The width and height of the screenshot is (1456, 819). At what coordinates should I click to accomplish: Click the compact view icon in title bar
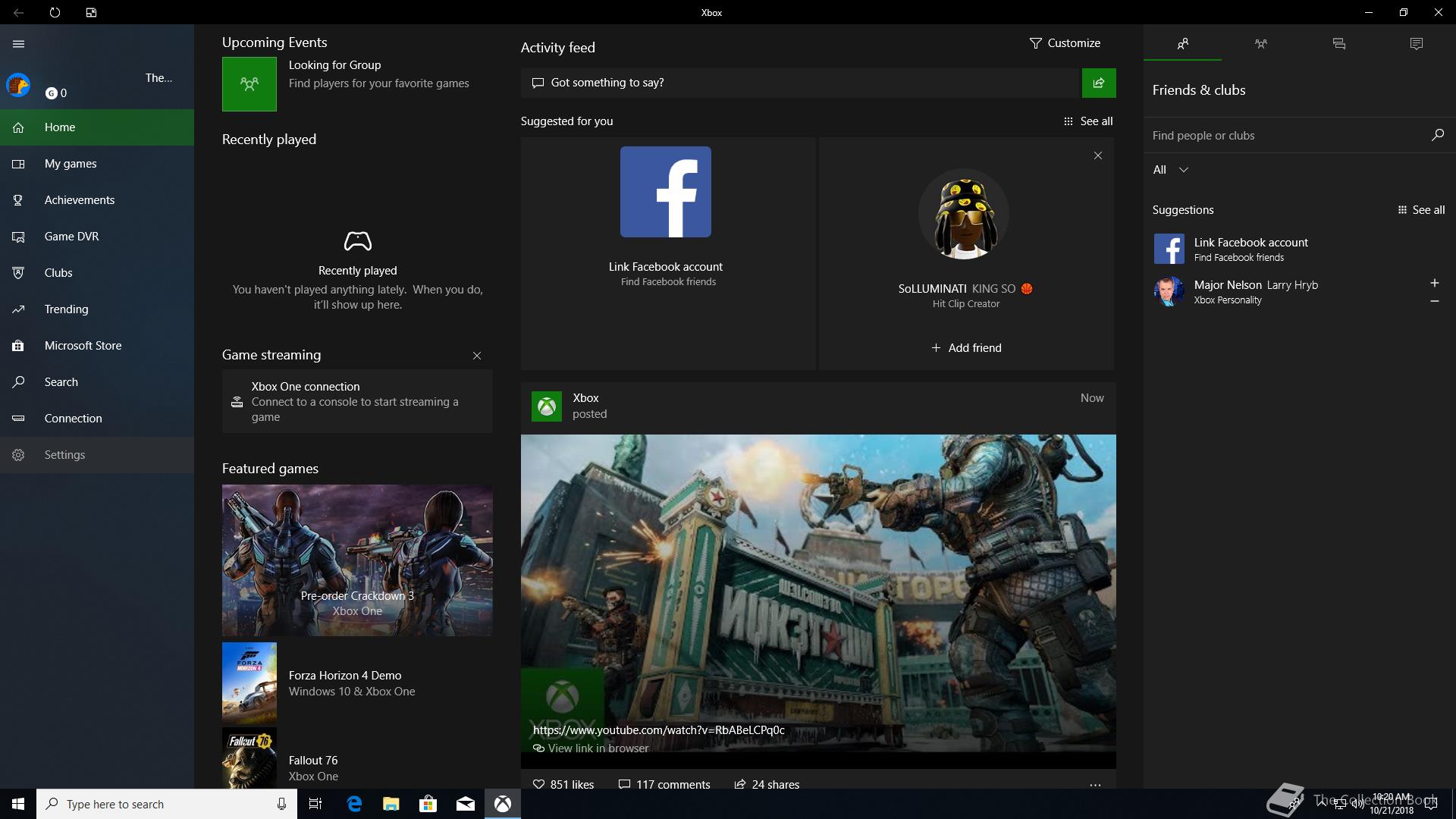tap(91, 13)
